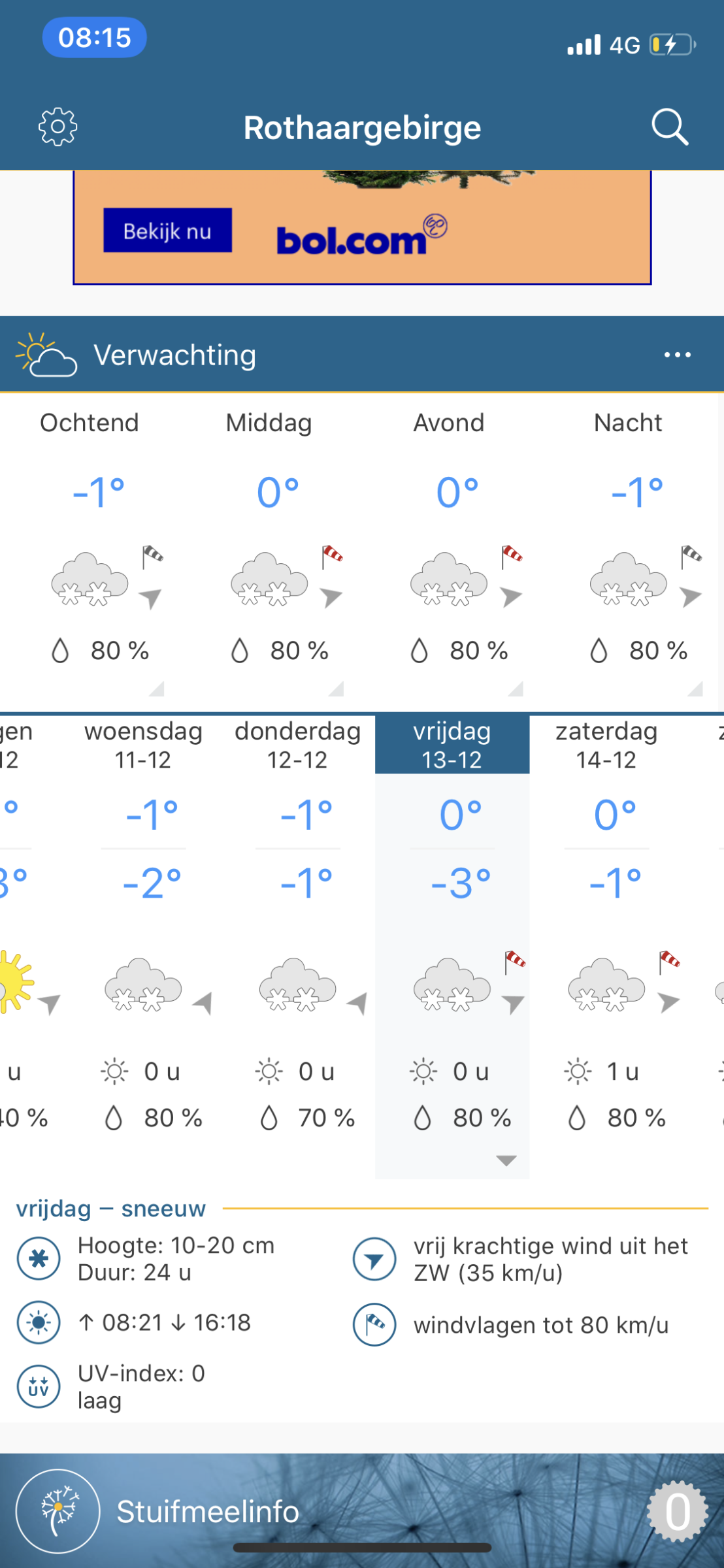Click the Bekijk nu ad button
This screenshot has width=724, height=1568.
pyautogui.click(x=167, y=231)
